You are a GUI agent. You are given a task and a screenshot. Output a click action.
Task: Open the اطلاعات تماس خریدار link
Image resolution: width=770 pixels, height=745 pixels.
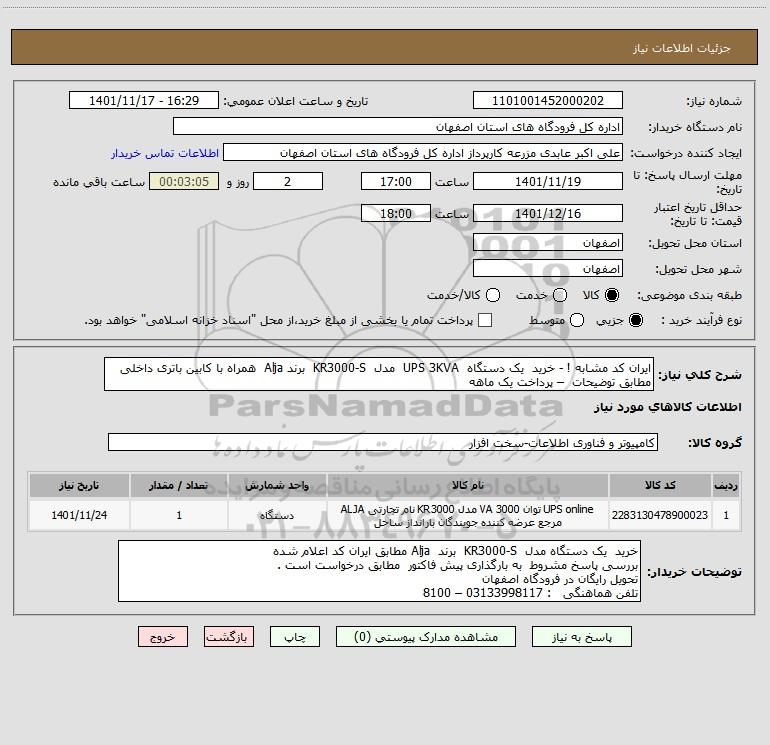pyautogui.click(x=165, y=153)
